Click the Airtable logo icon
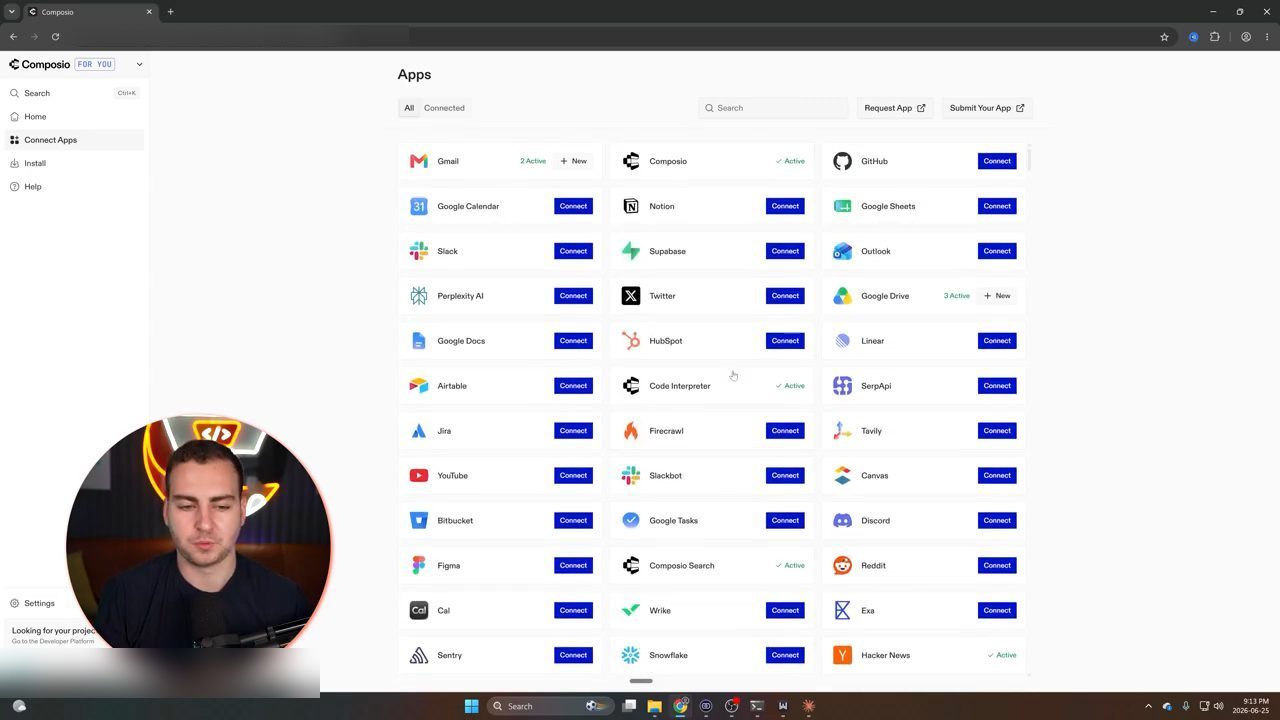The width and height of the screenshot is (1280, 720). (x=419, y=386)
